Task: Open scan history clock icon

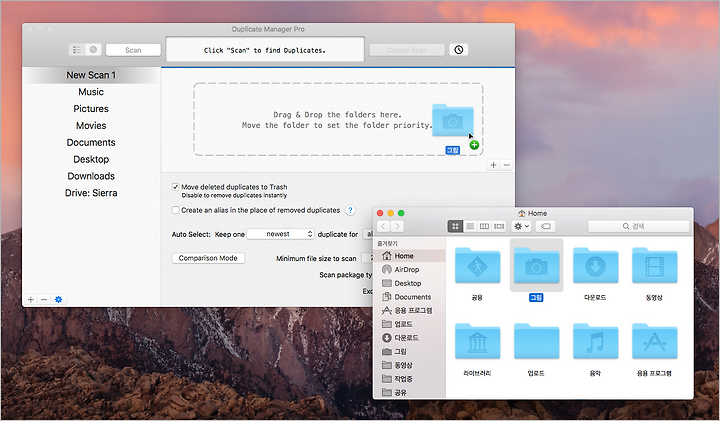Action: tap(459, 50)
